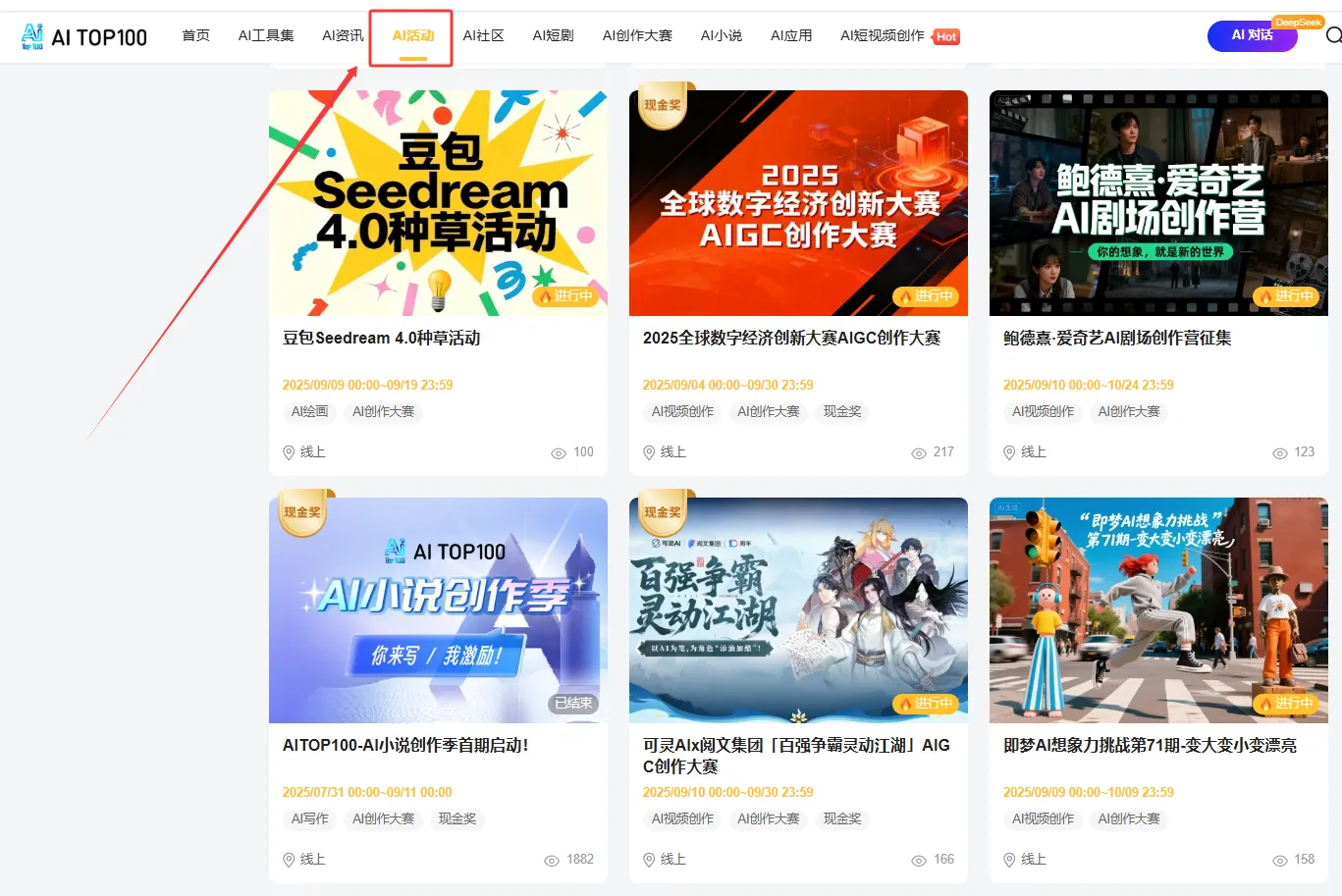Screen dimensions: 1342x896
Task: Click the AI TOP100 logo
Action: 83,36
